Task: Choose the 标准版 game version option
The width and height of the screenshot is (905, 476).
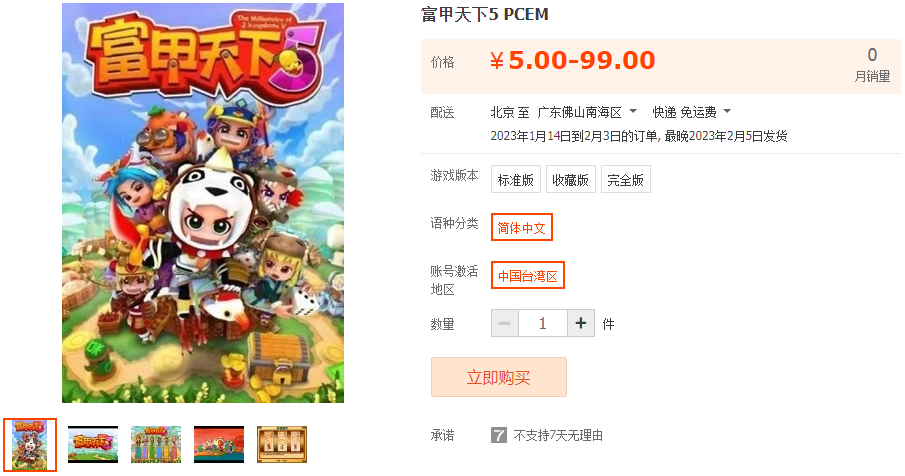Action: pyautogui.click(x=515, y=179)
